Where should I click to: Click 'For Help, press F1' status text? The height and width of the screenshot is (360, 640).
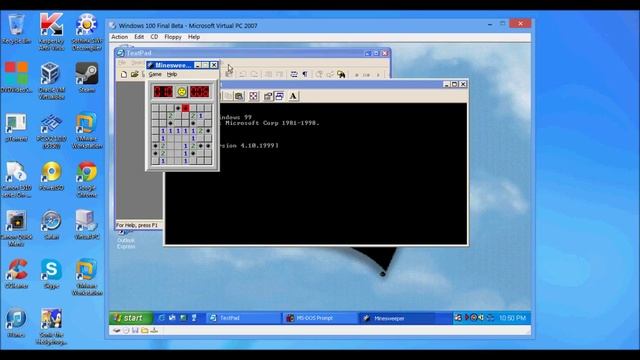137,225
